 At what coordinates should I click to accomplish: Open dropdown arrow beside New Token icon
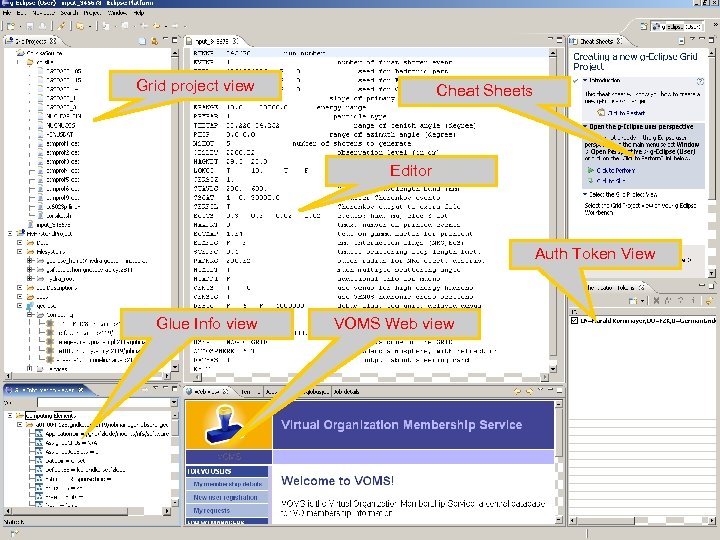point(642,301)
